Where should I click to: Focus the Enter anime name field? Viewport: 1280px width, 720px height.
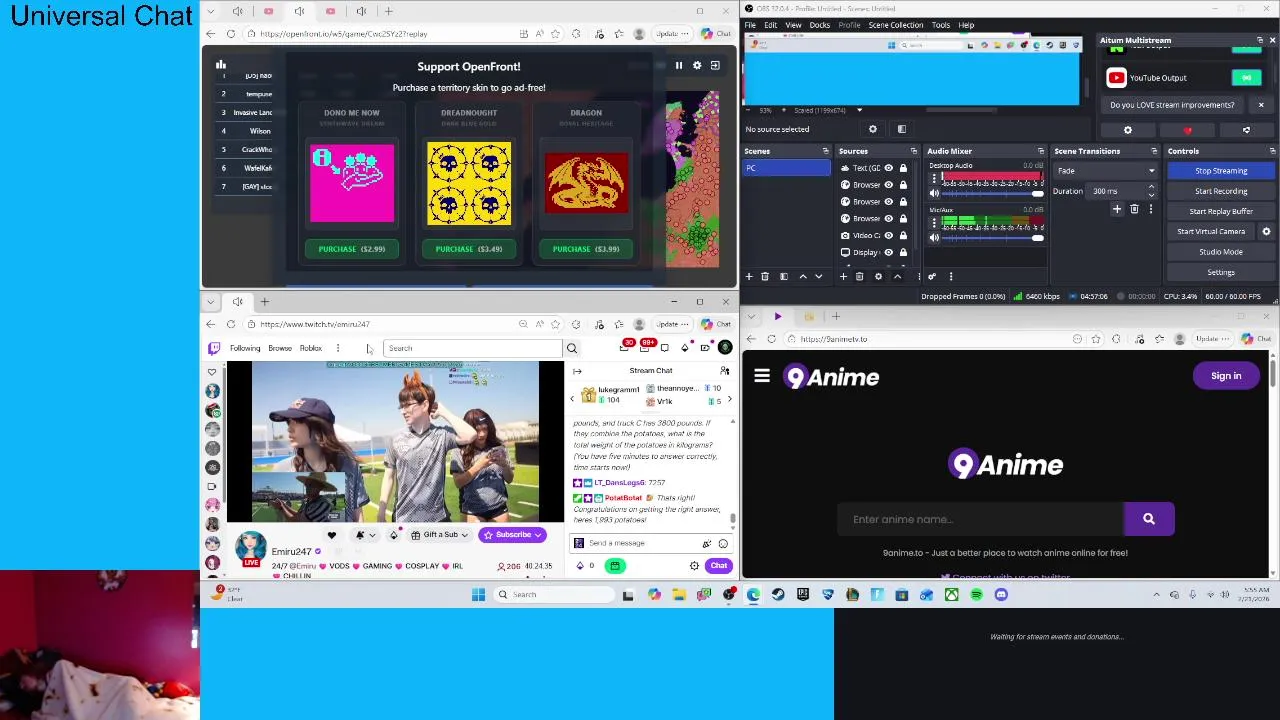coord(981,519)
